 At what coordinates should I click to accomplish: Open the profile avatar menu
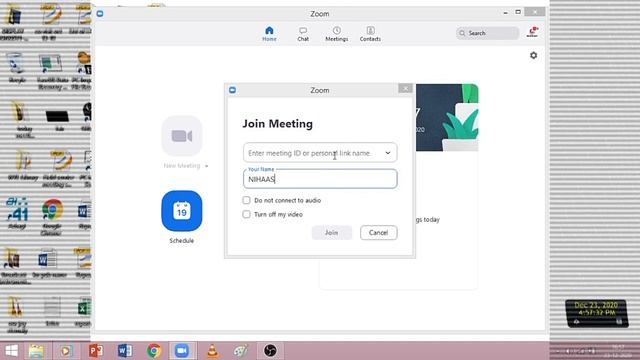[532, 32]
